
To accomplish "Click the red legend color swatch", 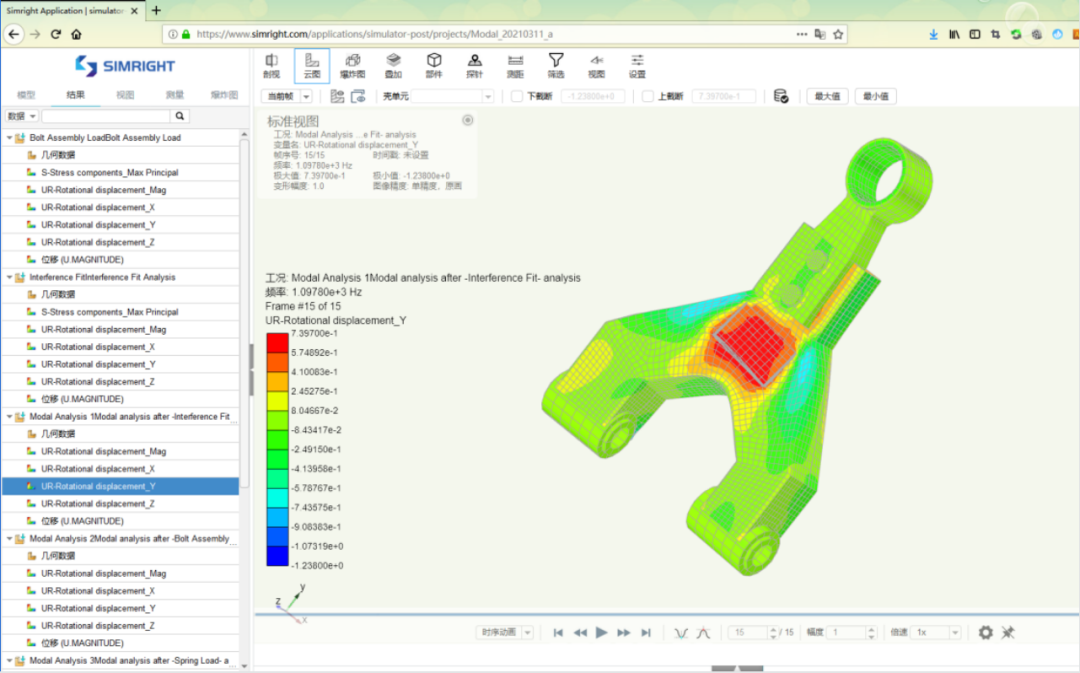I will click(278, 343).
